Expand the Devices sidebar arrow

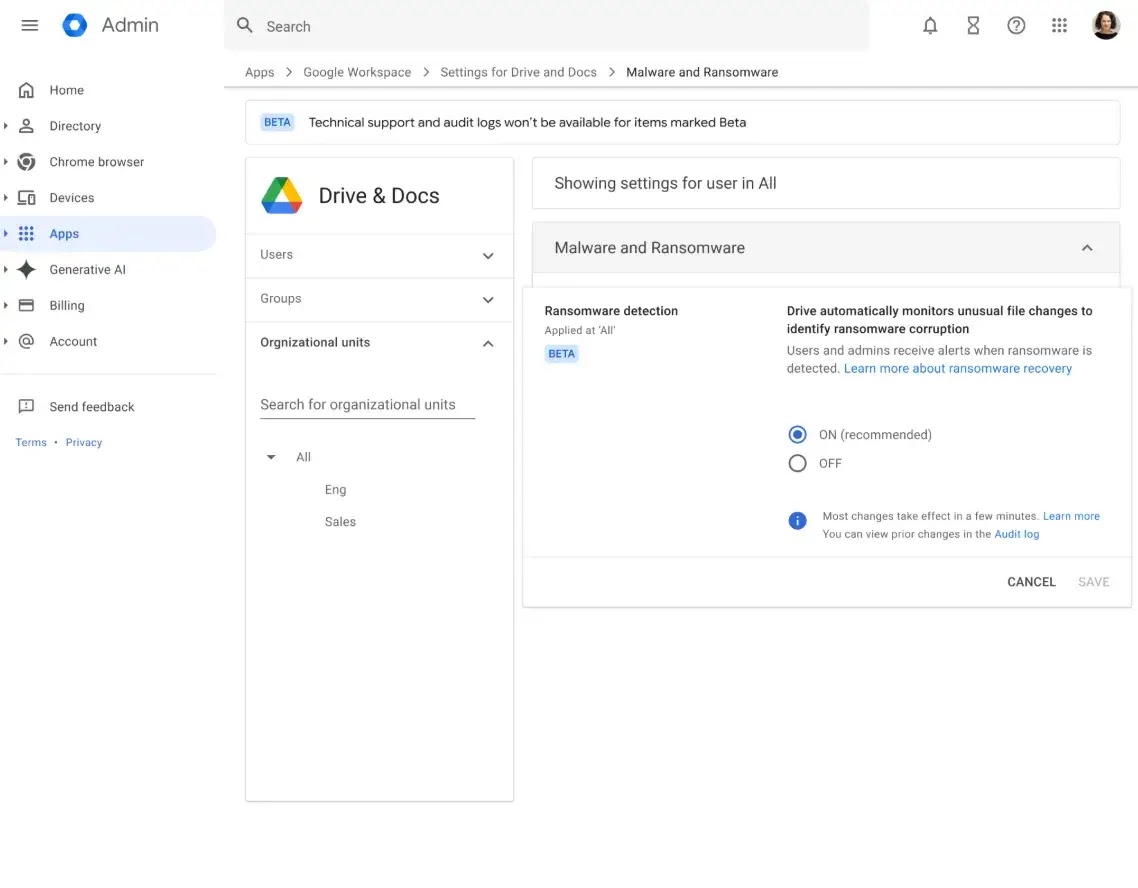[6, 197]
